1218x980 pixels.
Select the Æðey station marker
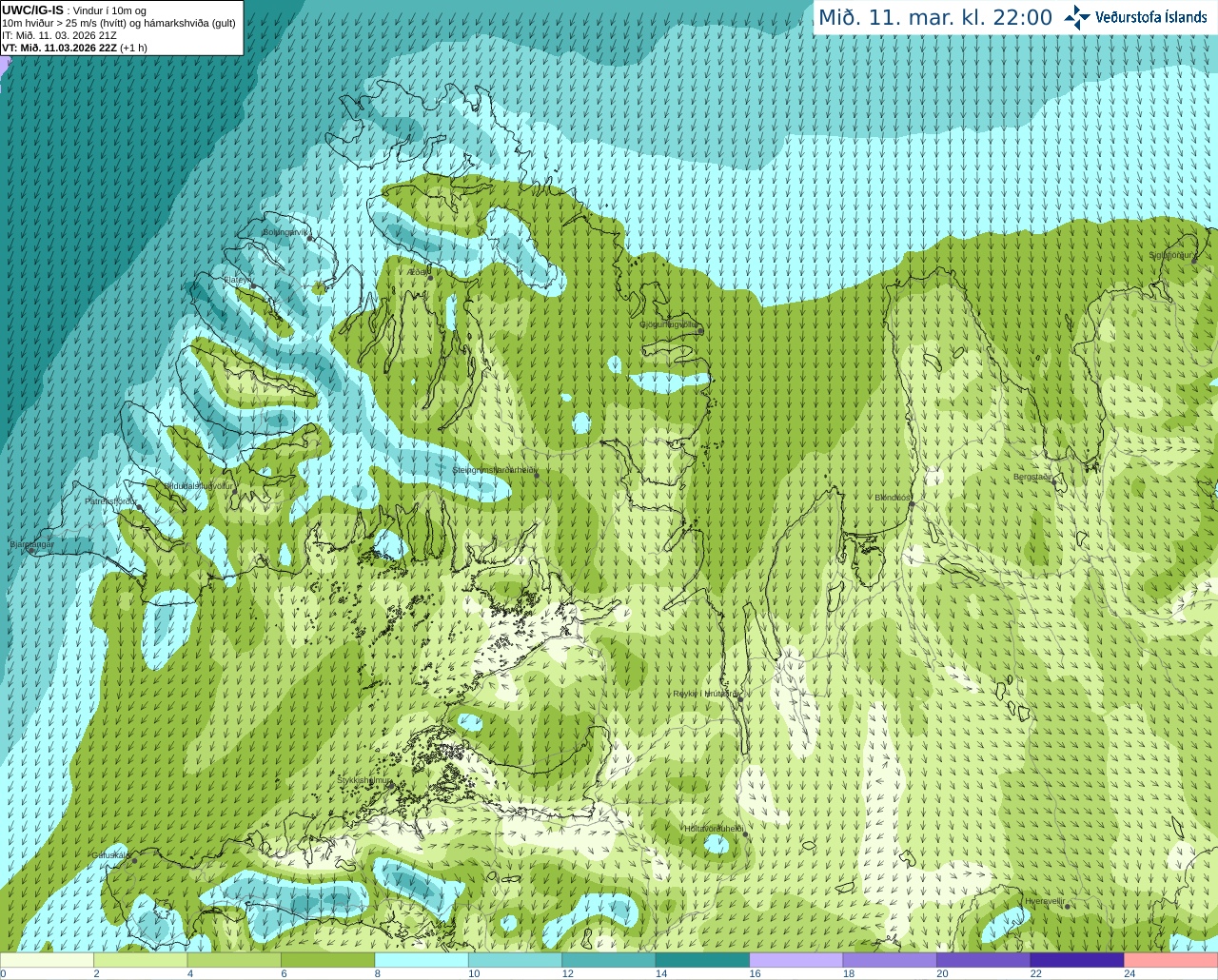pyautogui.click(x=429, y=276)
